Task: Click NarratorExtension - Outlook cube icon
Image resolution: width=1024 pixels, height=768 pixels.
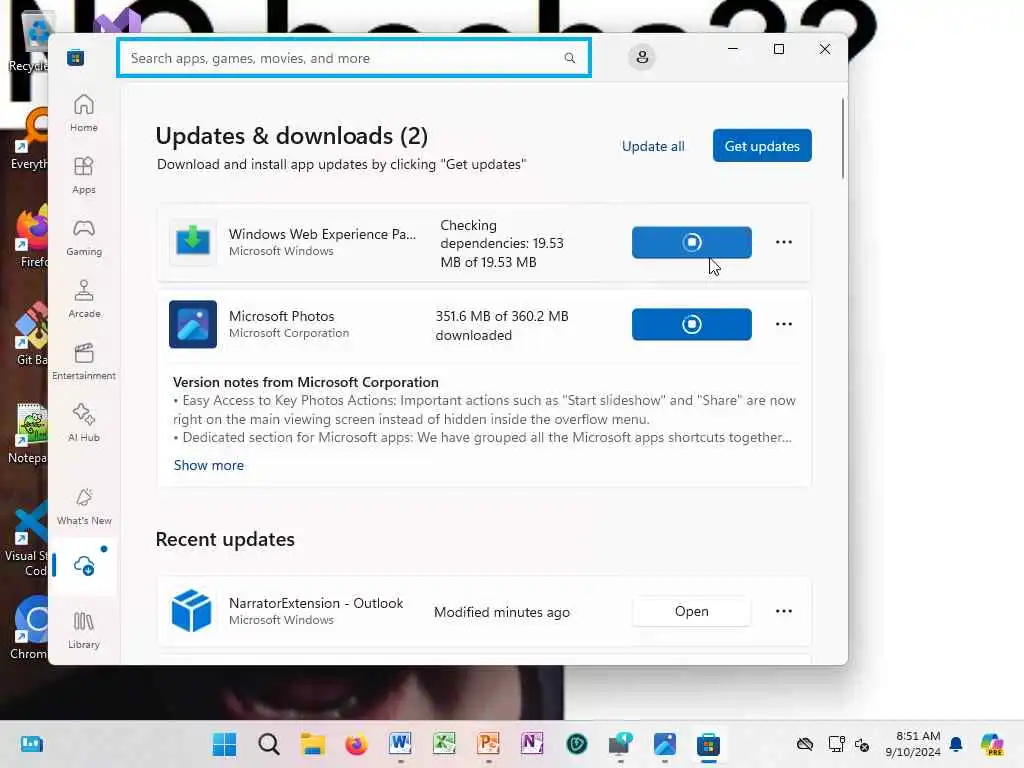Action: 191,611
